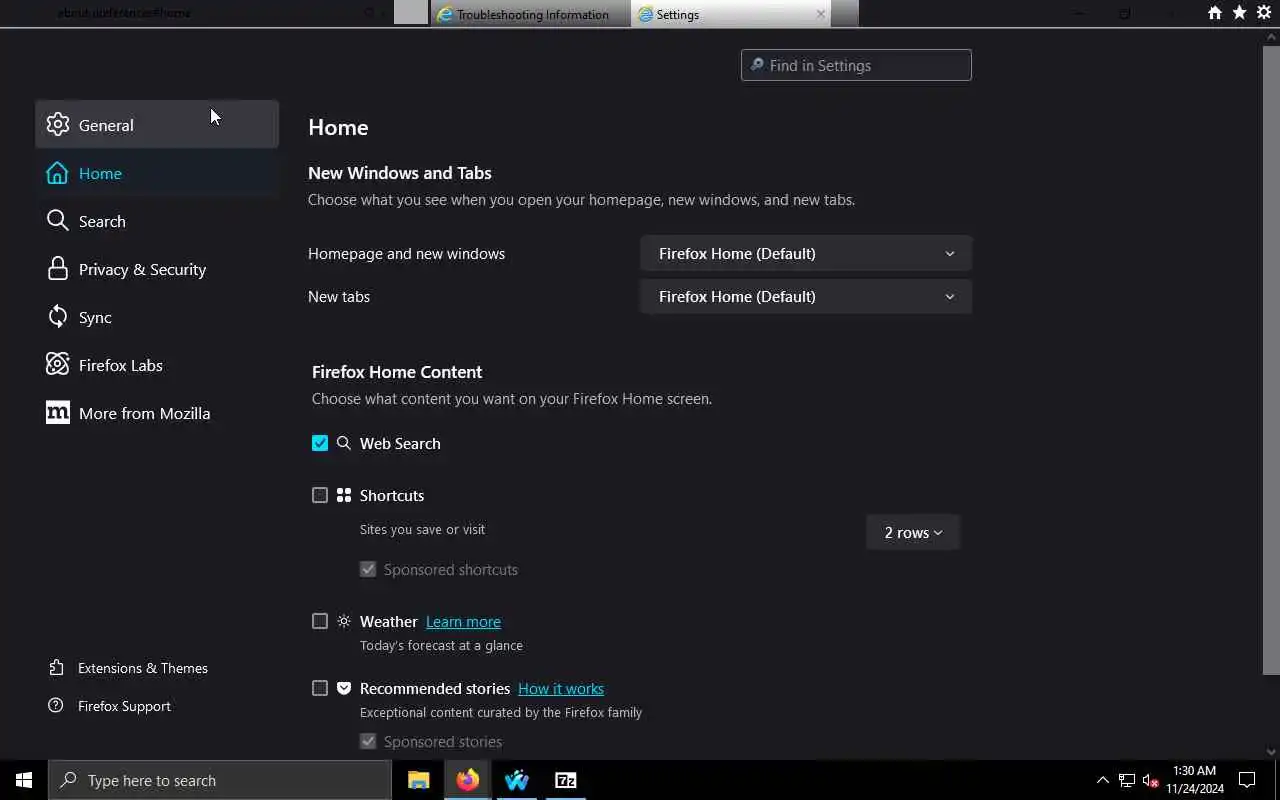
Task: Show hidden system tray icons
Action: [1103, 781]
